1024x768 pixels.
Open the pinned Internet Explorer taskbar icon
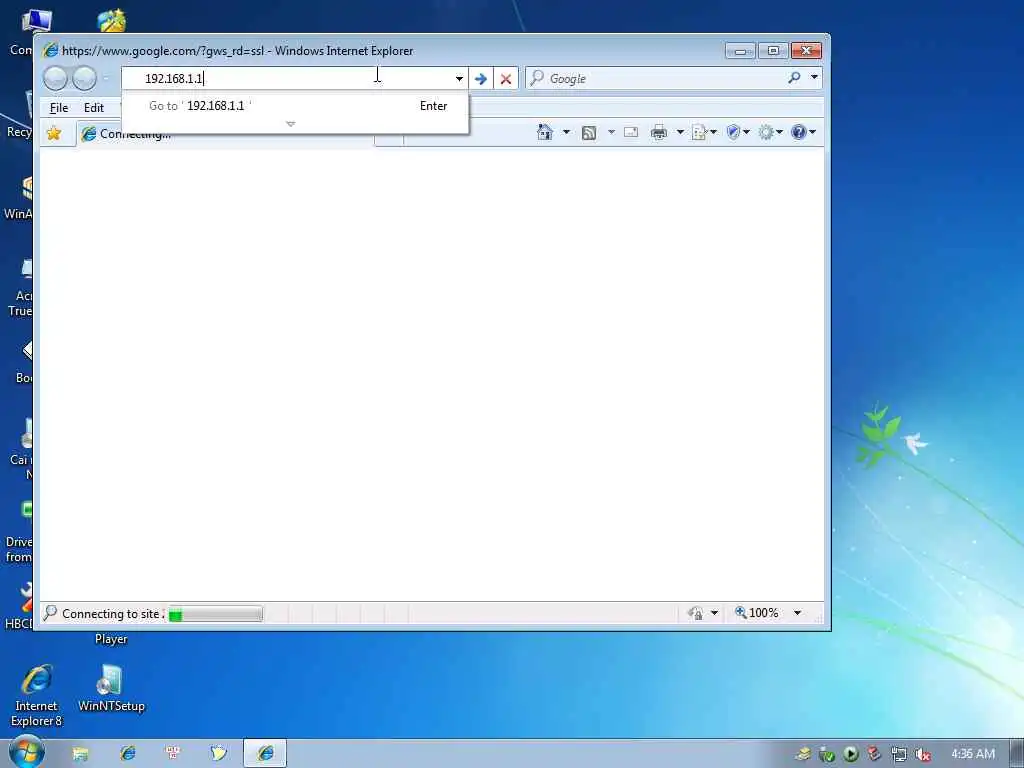[127, 754]
